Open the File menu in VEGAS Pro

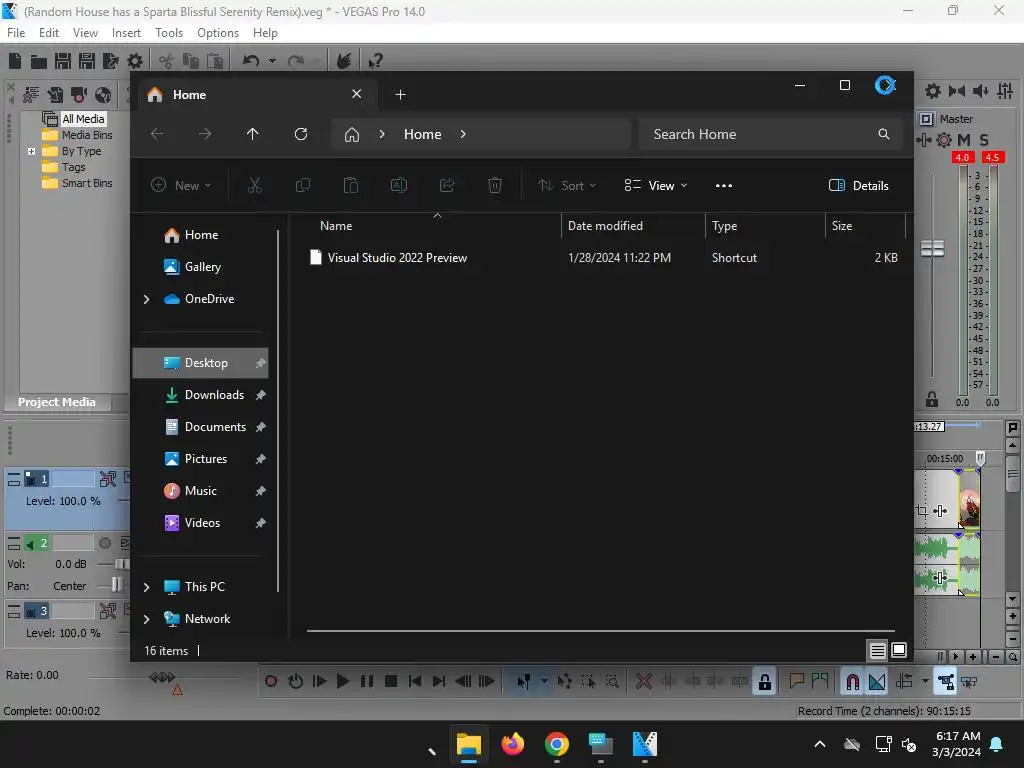pos(16,33)
